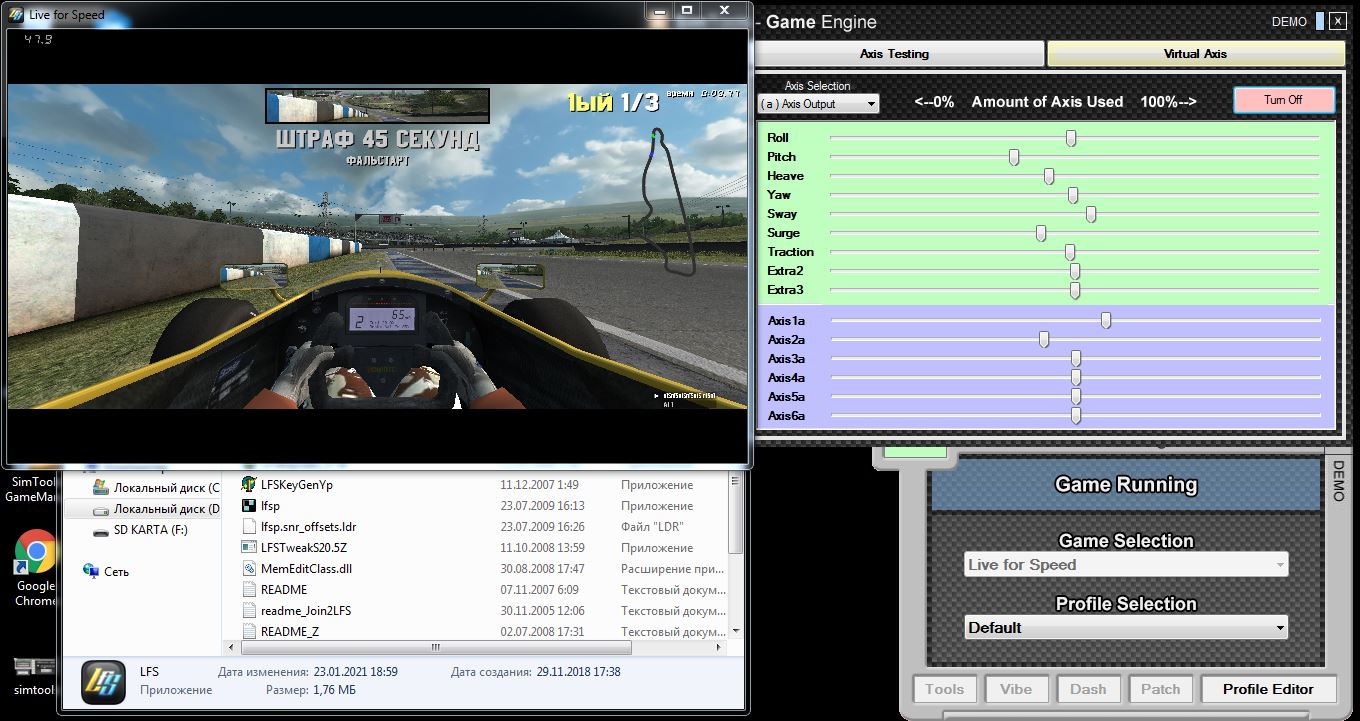Open the Patch tab

(x=1160, y=689)
